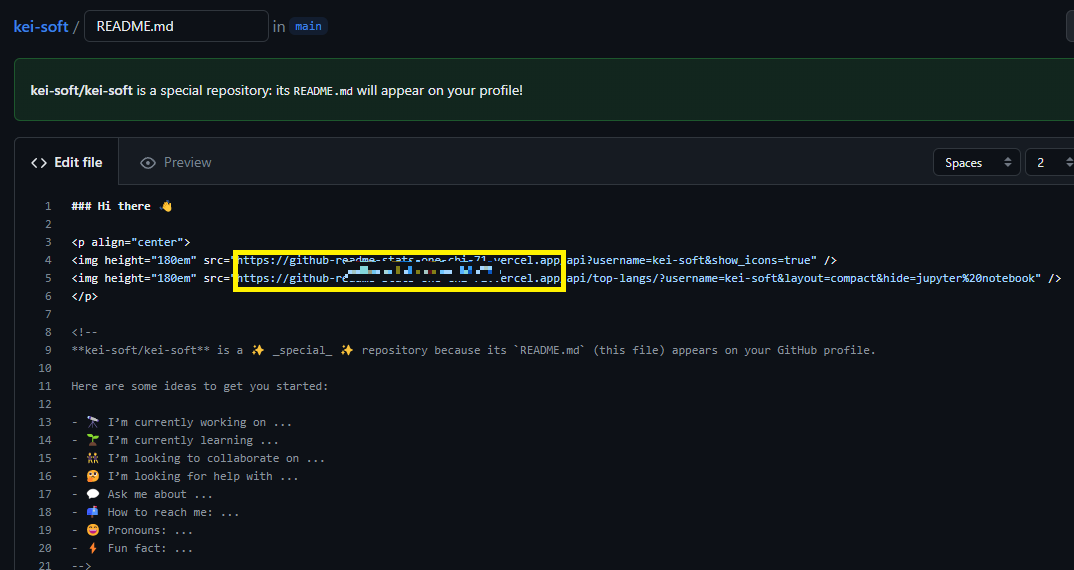Screen dimensions: 1074x570
Task: Click the special repository notice text
Action: [x=277, y=90]
